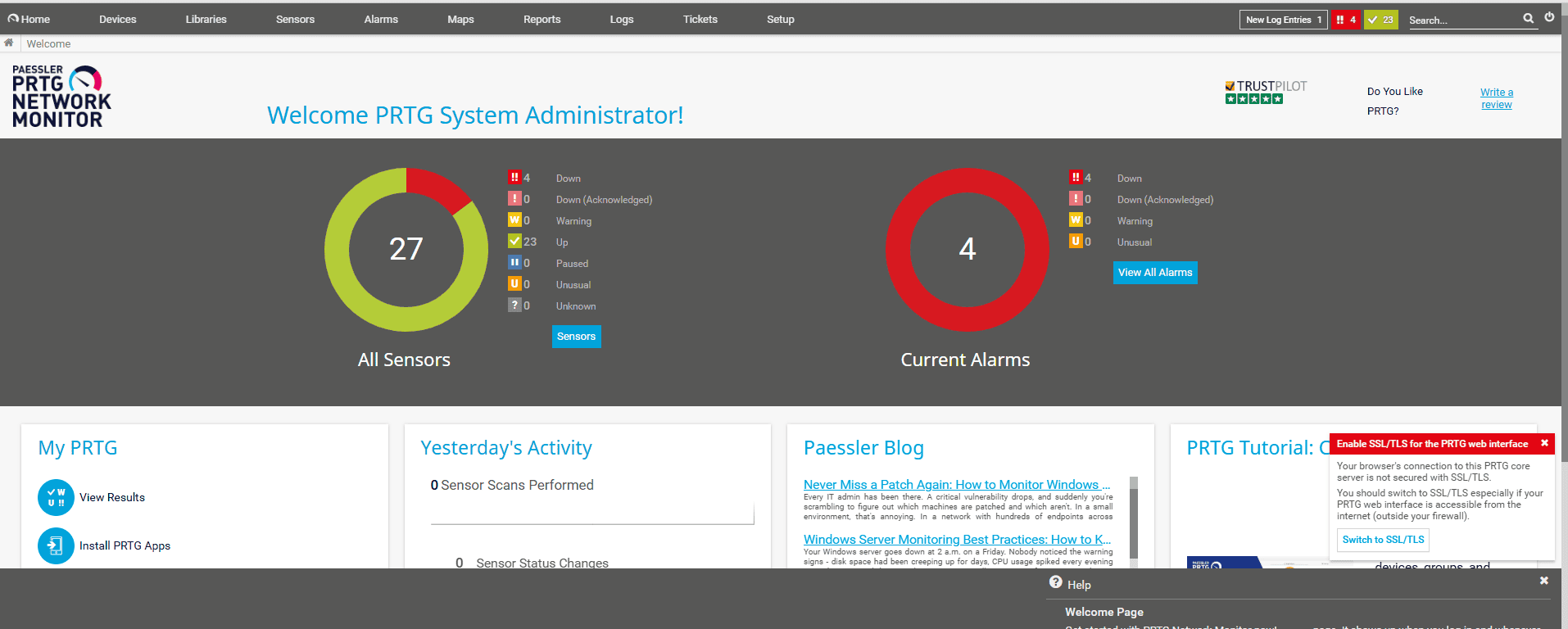Click the View Results round icon
The width and height of the screenshot is (1568, 629).
(56, 497)
